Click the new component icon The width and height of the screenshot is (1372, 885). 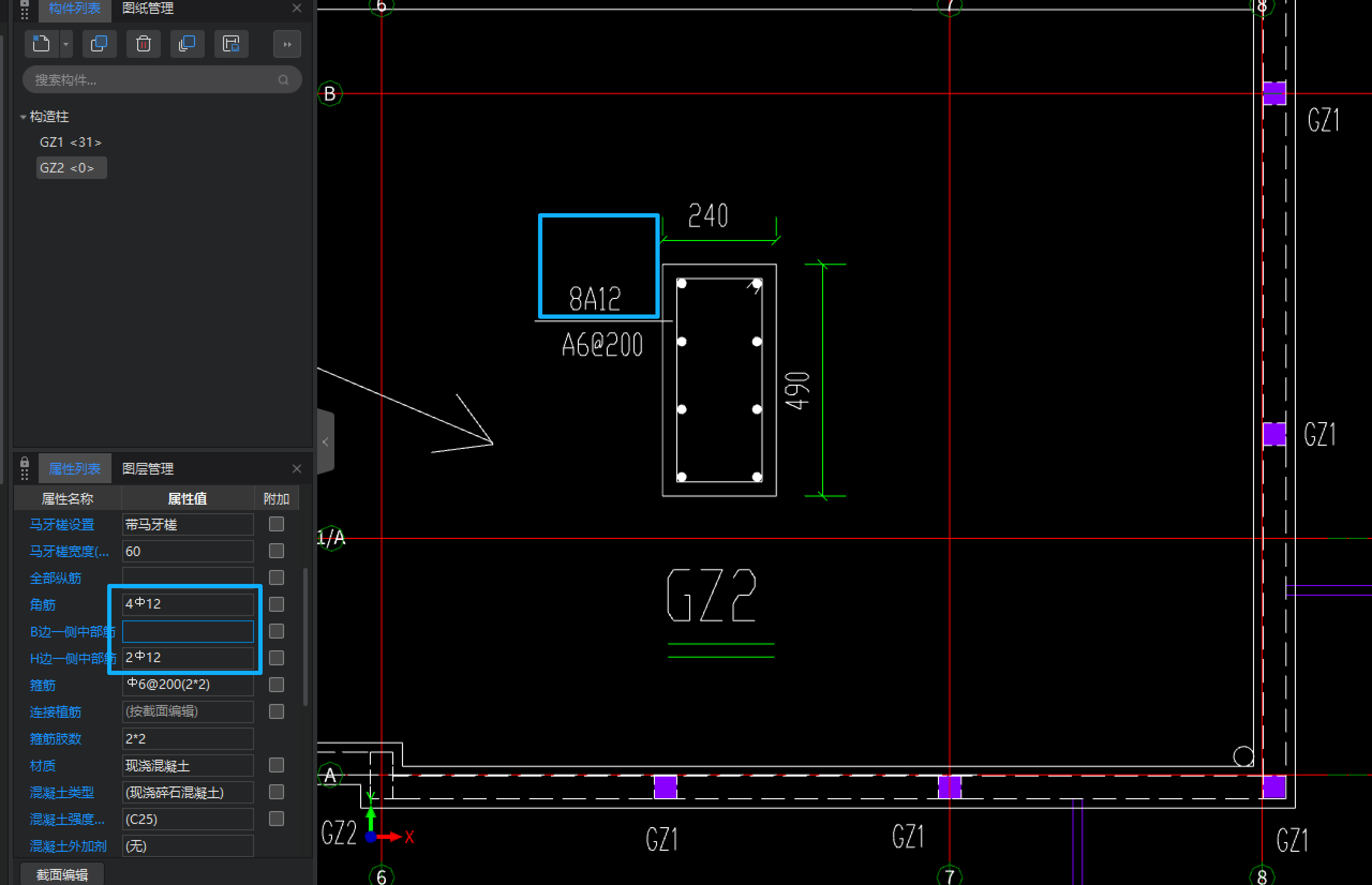[x=41, y=44]
